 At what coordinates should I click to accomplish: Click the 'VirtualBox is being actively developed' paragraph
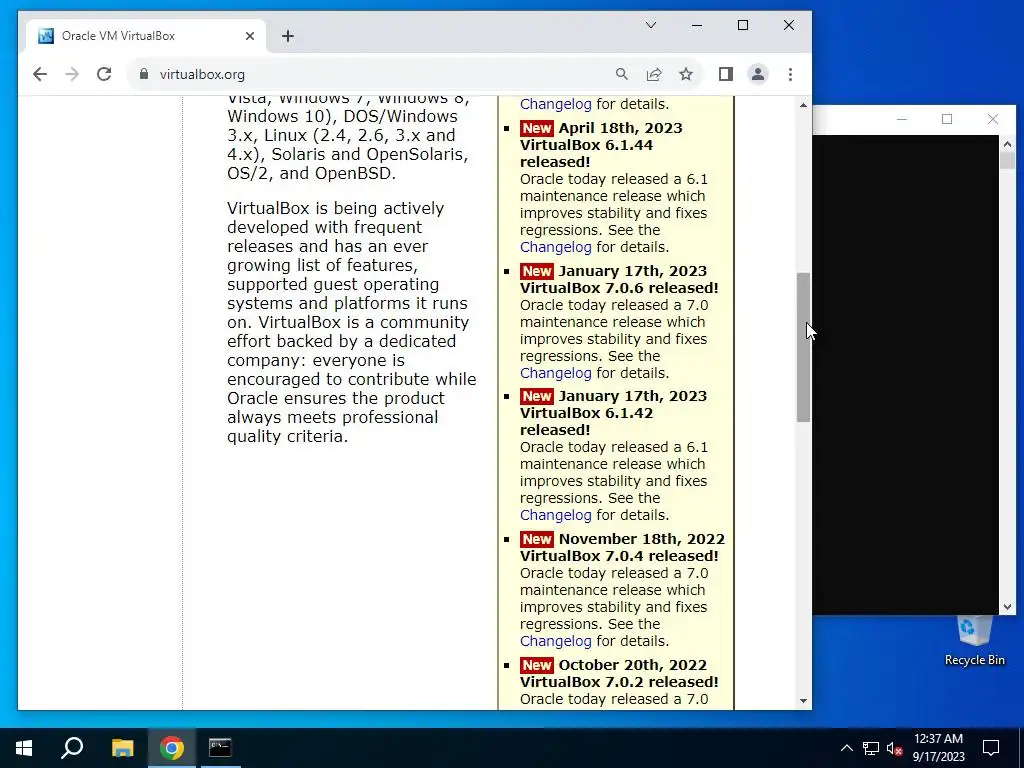click(x=351, y=322)
